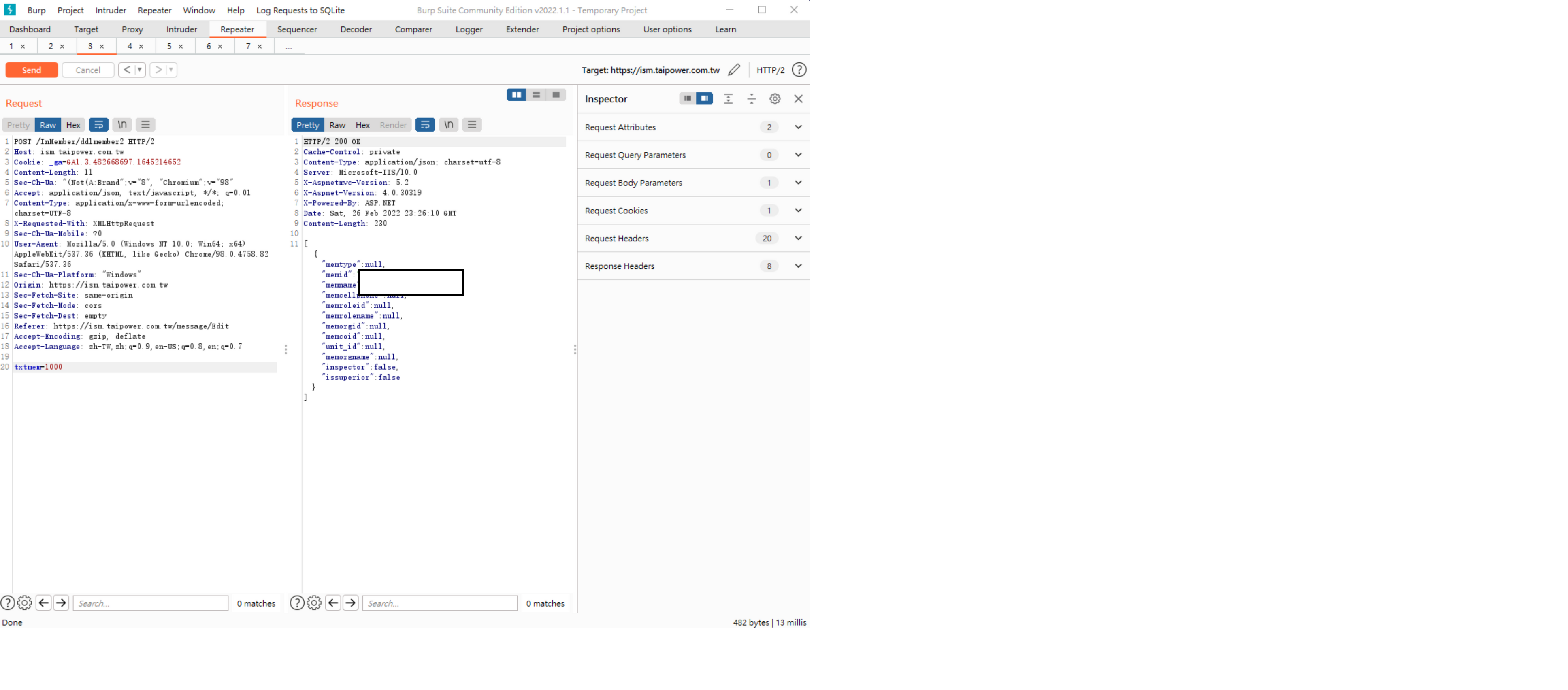Viewport: 1568px width, 690px height.
Task: Go to next match in Request search
Action: pos(61,603)
